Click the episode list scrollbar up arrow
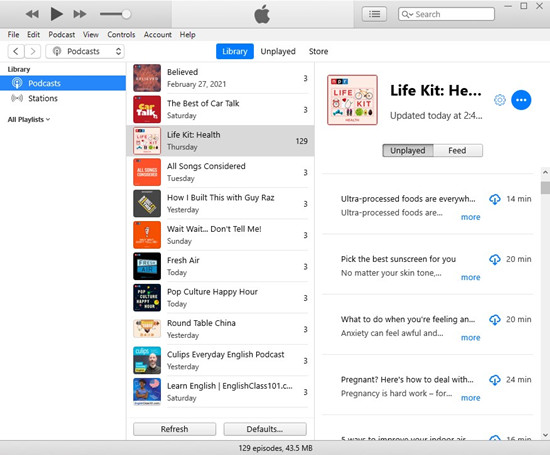Viewport: 550px width, 455px height. (545, 172)
